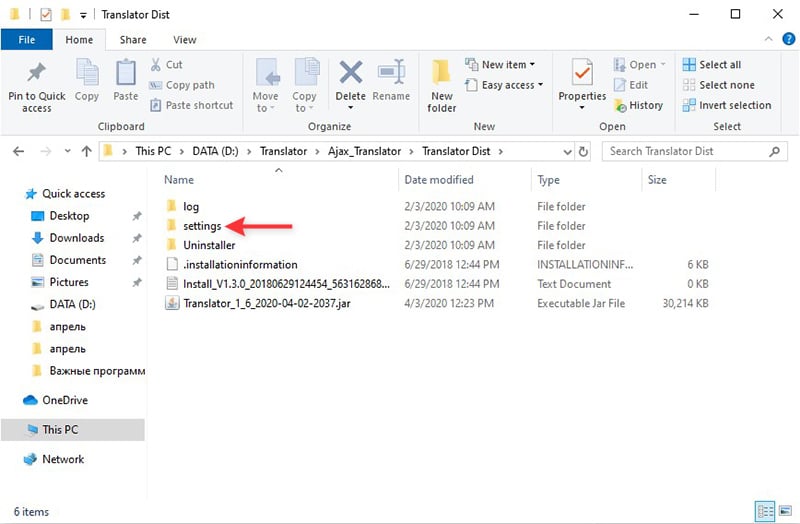Switch to Details view icon
This screenshot has width=800, height=524.
[765, 511]
